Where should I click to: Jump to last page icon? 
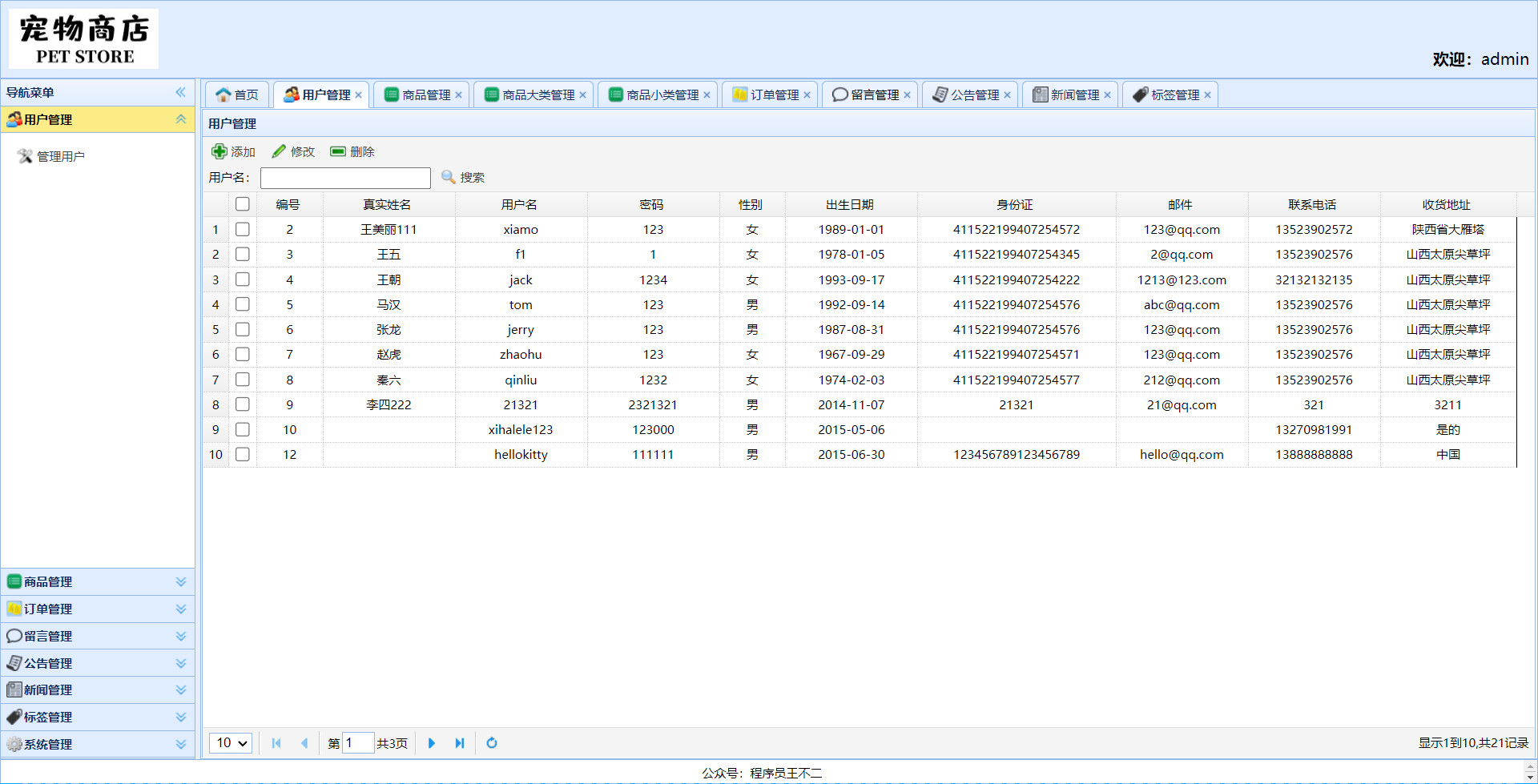[x=460, y=743]
